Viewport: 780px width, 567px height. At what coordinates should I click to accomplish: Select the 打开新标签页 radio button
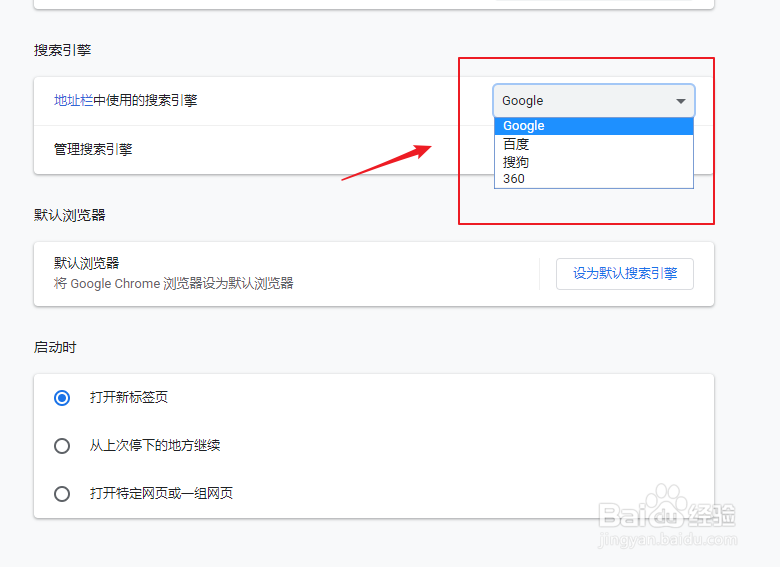pyautogui.click(x=62, y=398)
